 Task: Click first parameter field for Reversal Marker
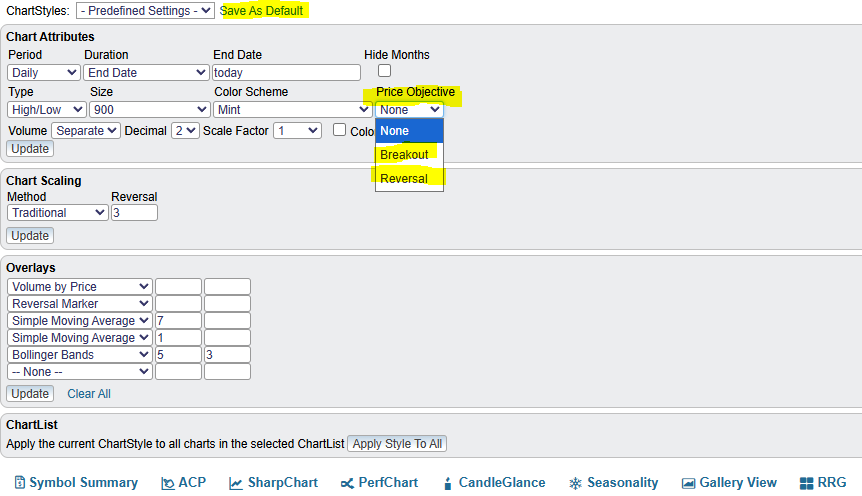point(178,304)
